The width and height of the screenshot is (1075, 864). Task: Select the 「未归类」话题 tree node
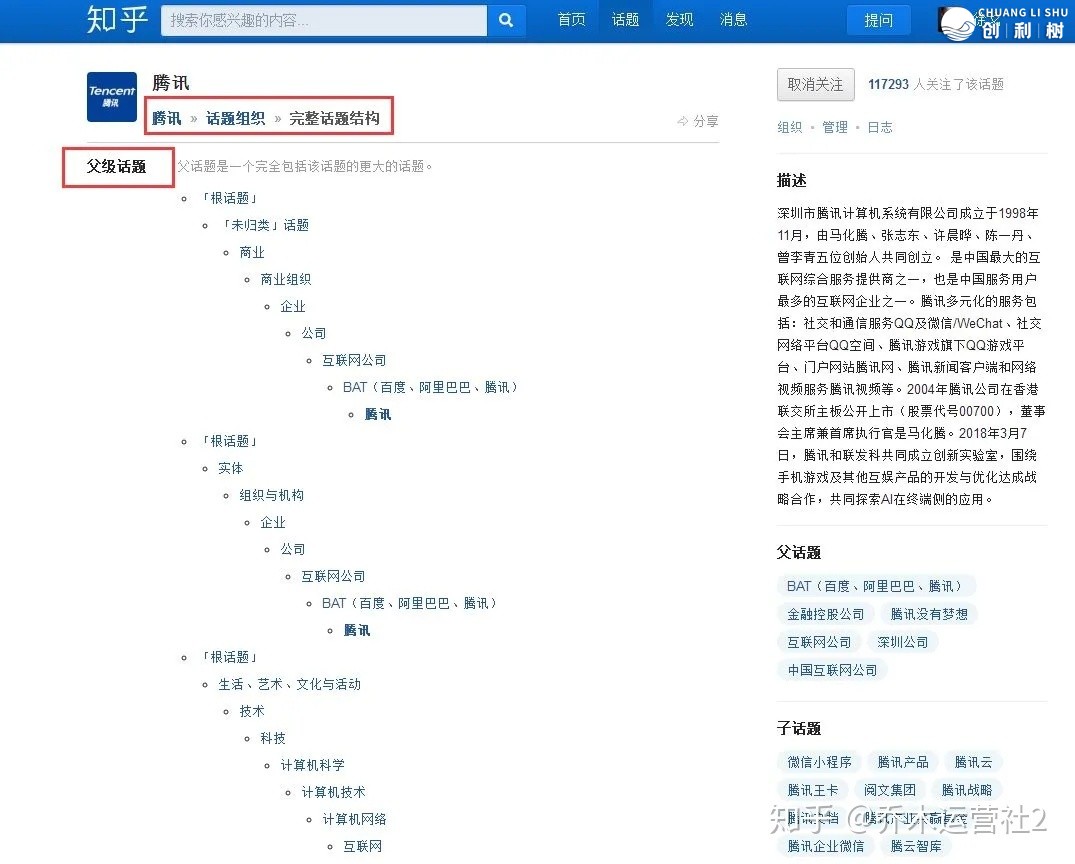tap(263, 226)
